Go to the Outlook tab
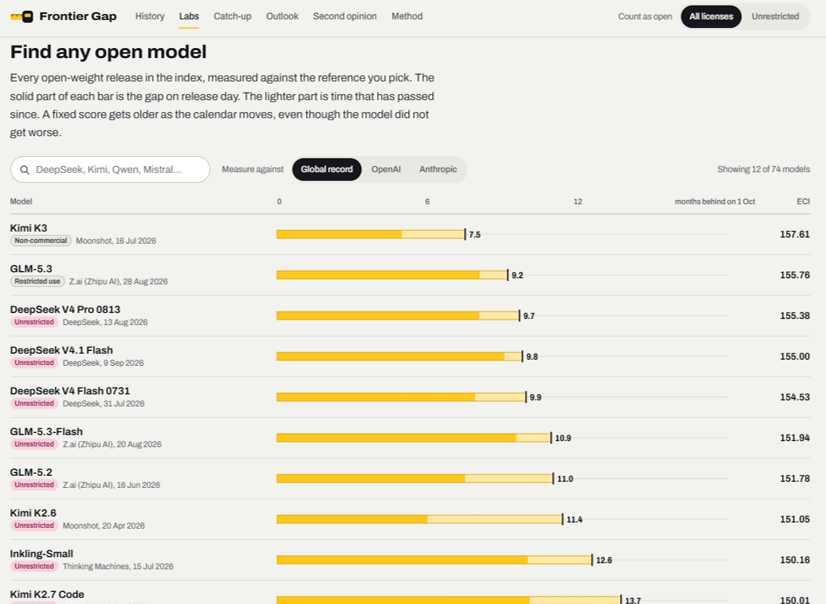The width and height of the screenshot is (826, 604). tap(282, 16)
